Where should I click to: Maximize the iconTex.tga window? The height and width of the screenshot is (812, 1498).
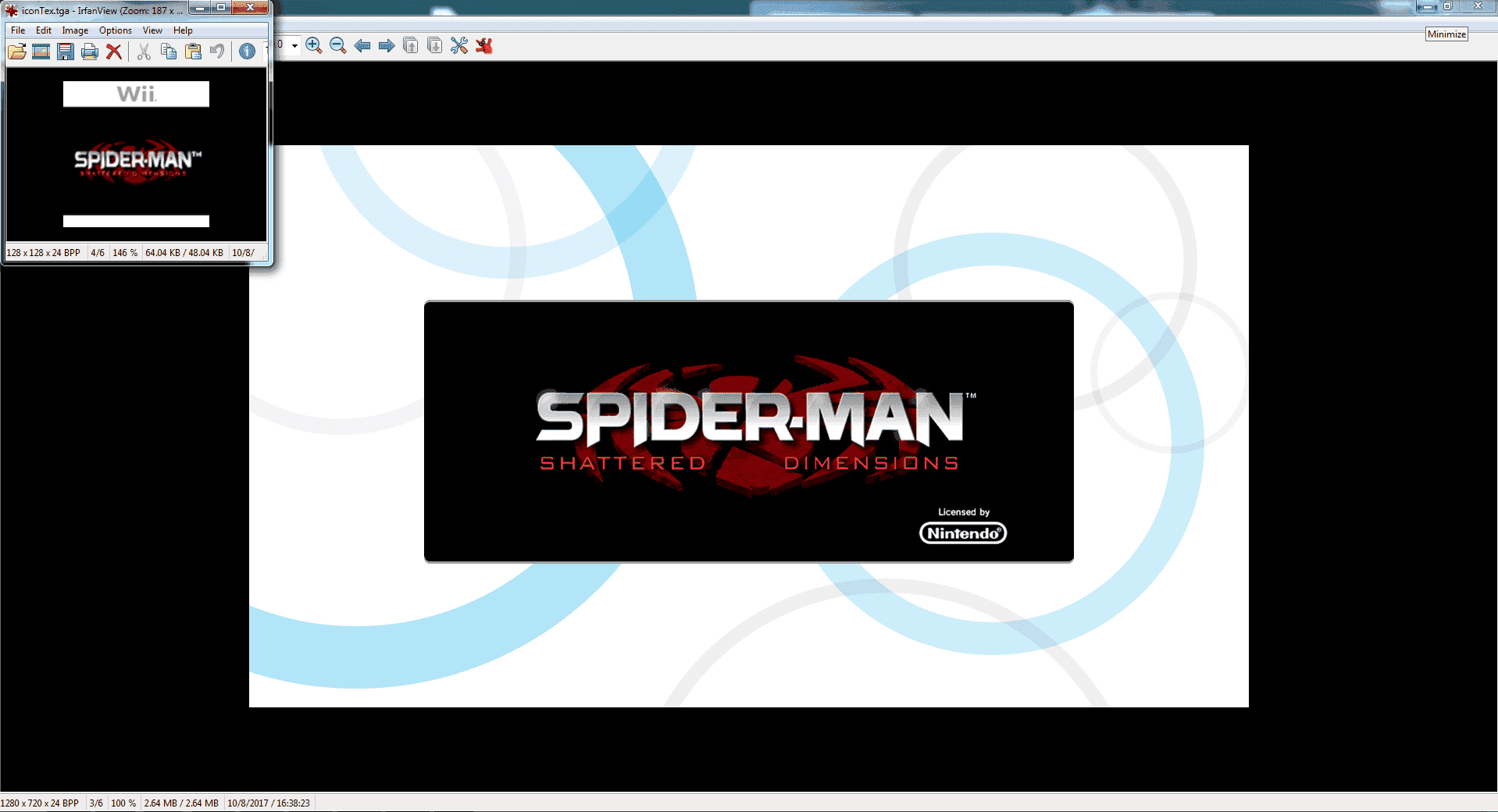(x=221, y=8)
